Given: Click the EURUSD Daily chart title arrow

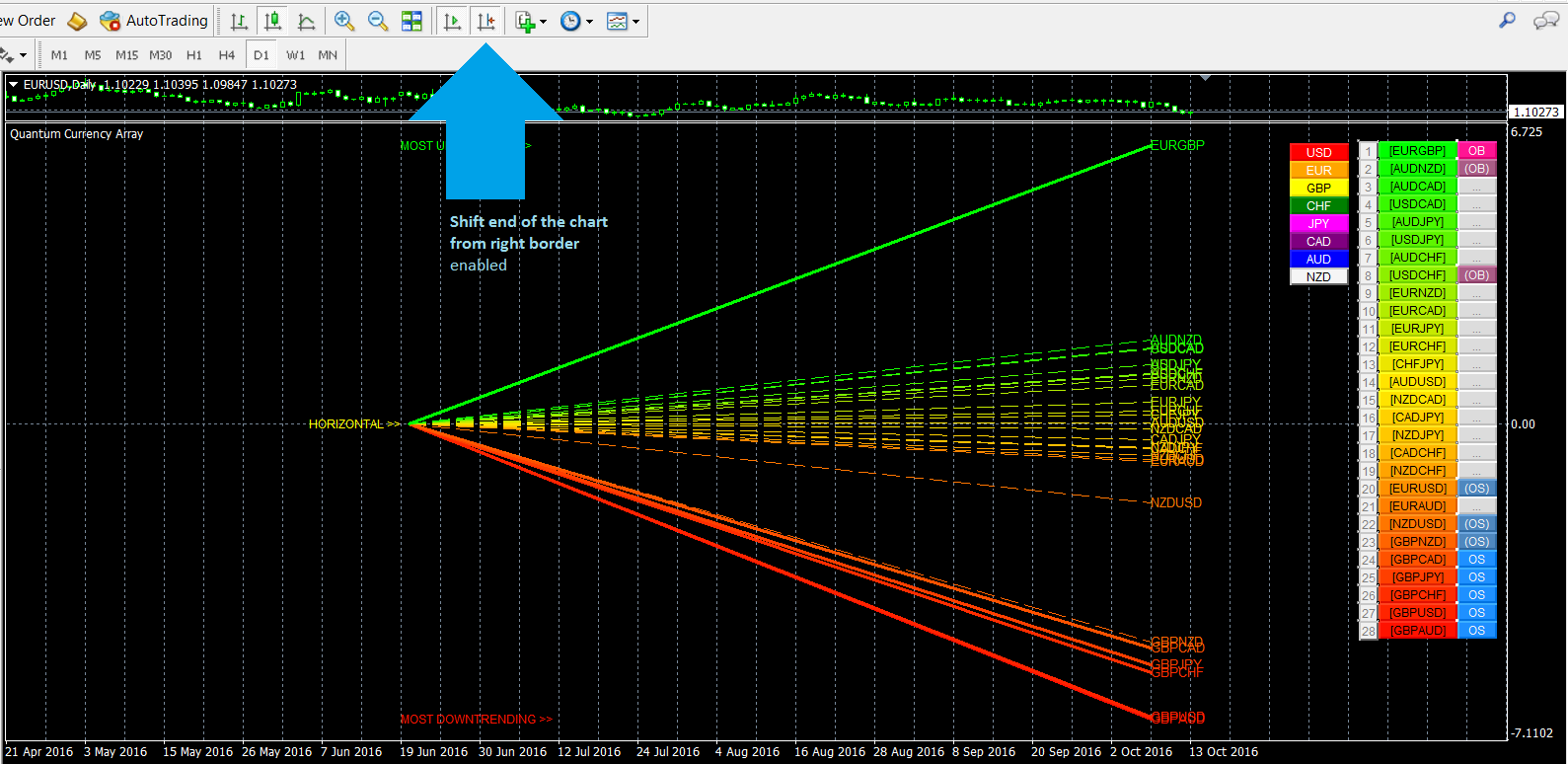Looking at the screenshot, I should tap(14, 85).
